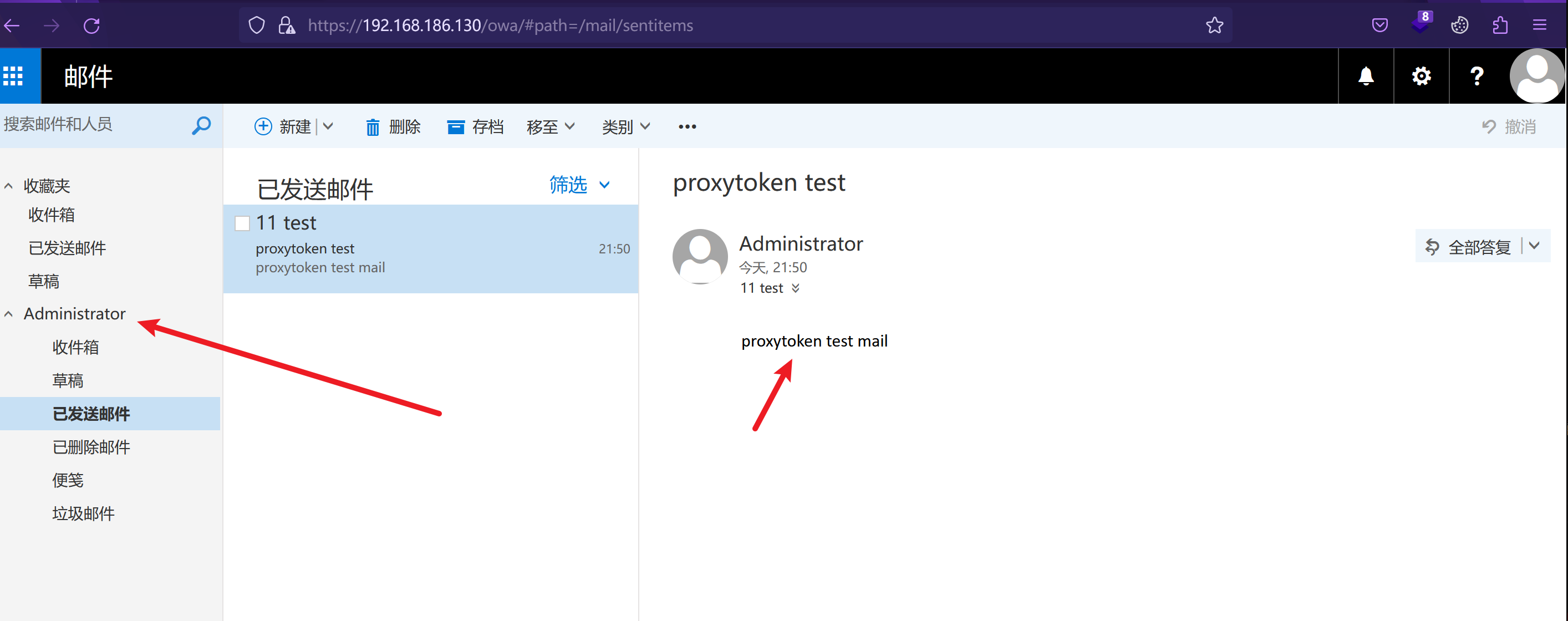Tick the checkbox beside 11 test message
This screenshot has width=1568, height=621.
coord(242,223)
